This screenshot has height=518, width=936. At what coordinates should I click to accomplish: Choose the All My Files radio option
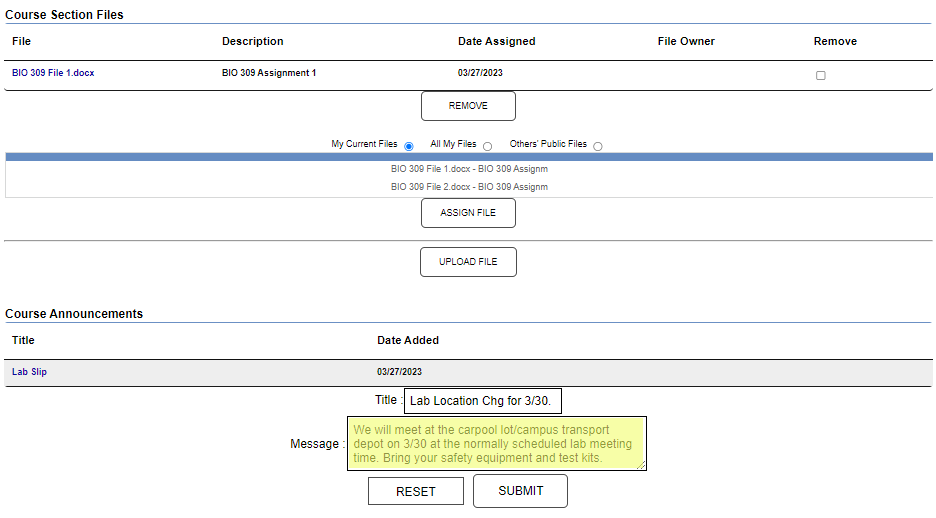click(x=487, y=146)
